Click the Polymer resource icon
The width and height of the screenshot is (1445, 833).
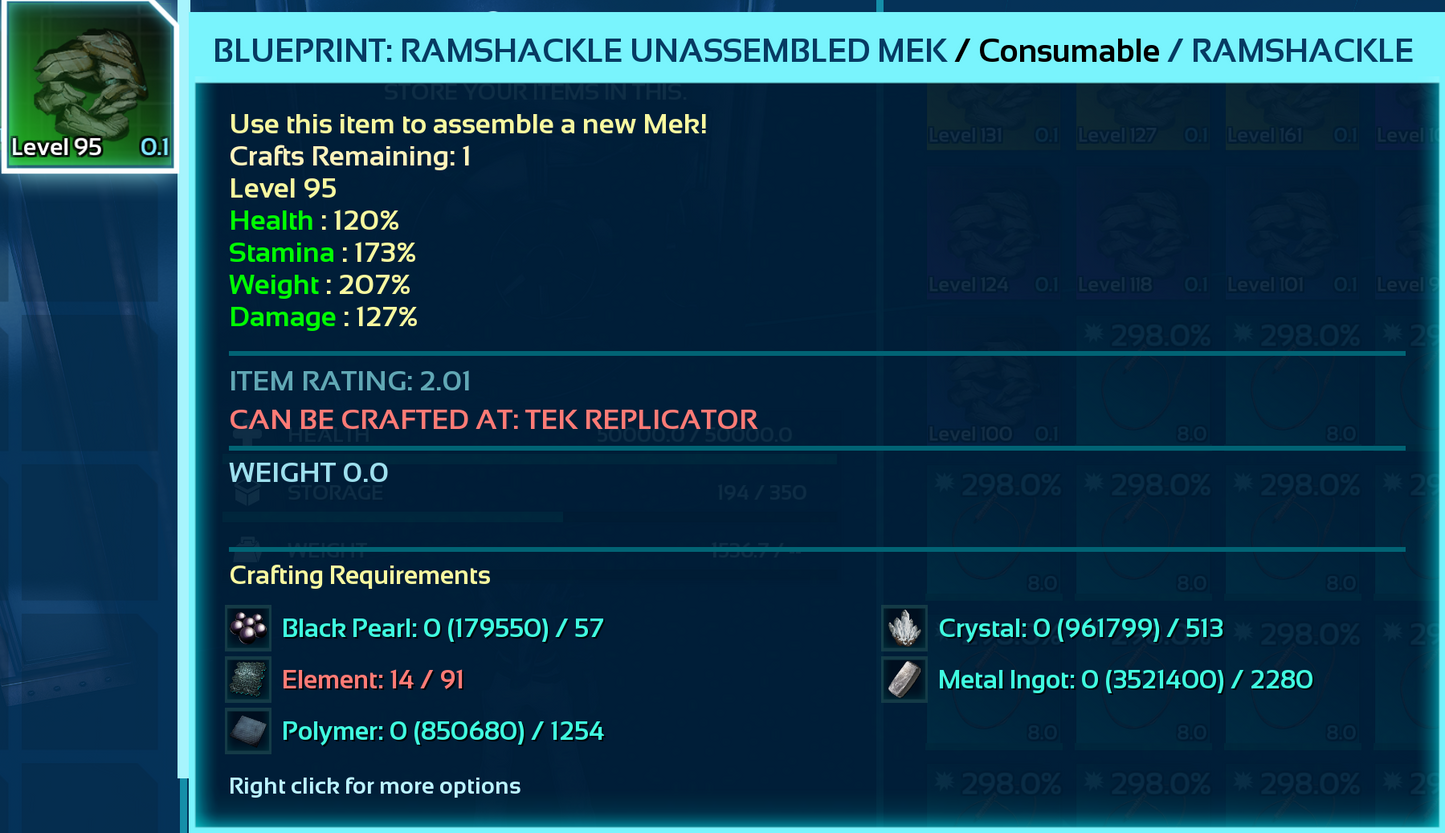pyautogui.click(x=248, y=731)
